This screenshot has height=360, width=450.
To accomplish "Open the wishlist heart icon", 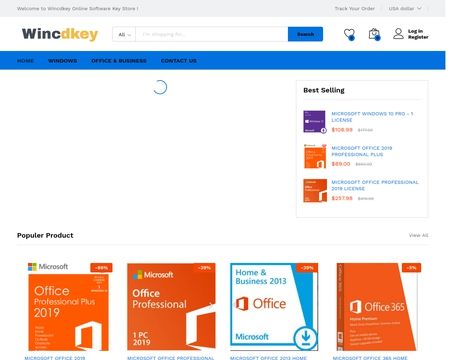I will pos(349,34).
